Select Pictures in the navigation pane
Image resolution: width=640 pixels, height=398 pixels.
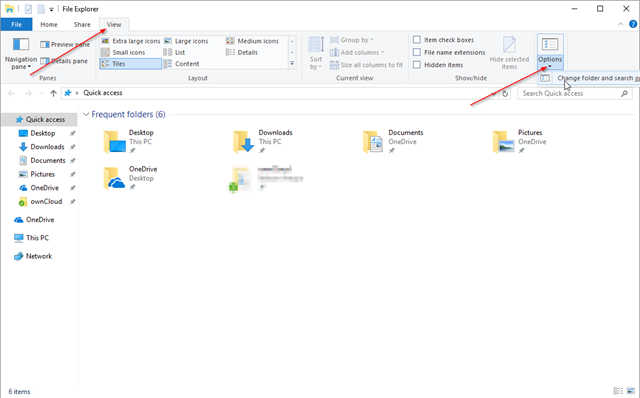click(42, 174)
